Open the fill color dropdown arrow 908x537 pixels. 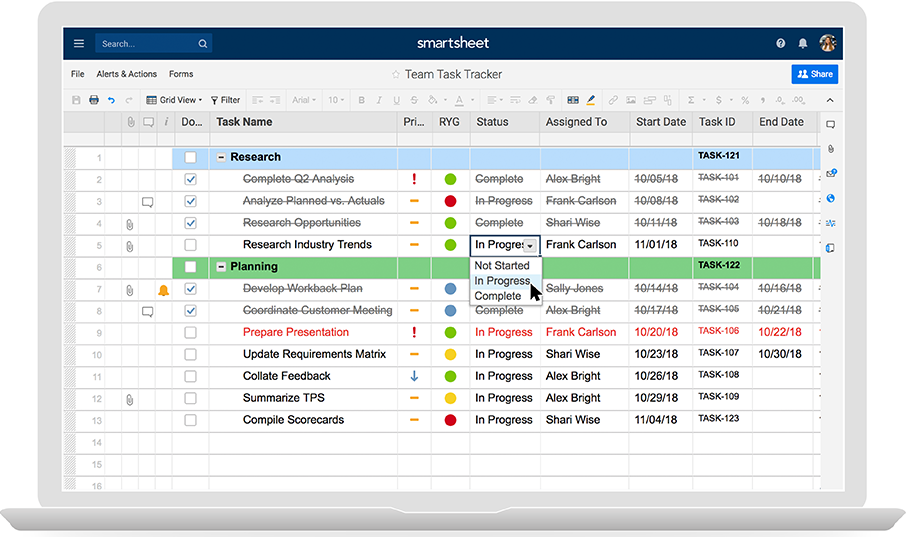coord(445,100)
